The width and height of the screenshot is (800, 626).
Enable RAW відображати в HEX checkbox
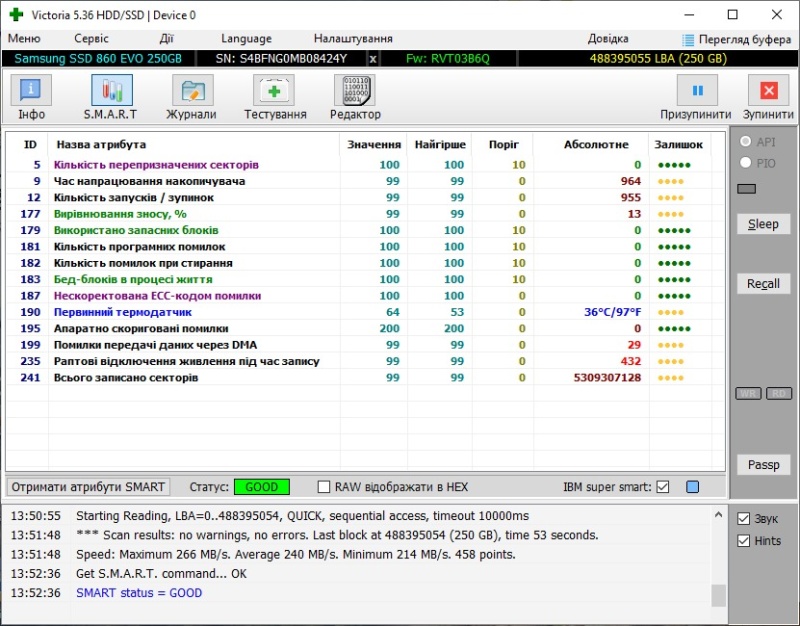click(x=323, y=487)
